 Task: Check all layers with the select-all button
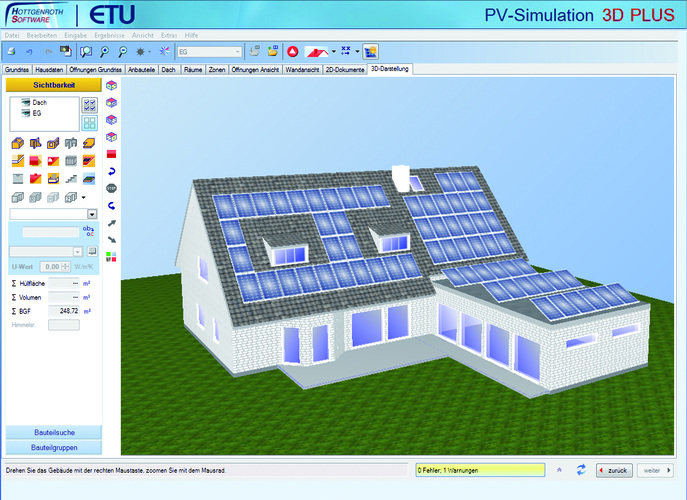[89, 105]
